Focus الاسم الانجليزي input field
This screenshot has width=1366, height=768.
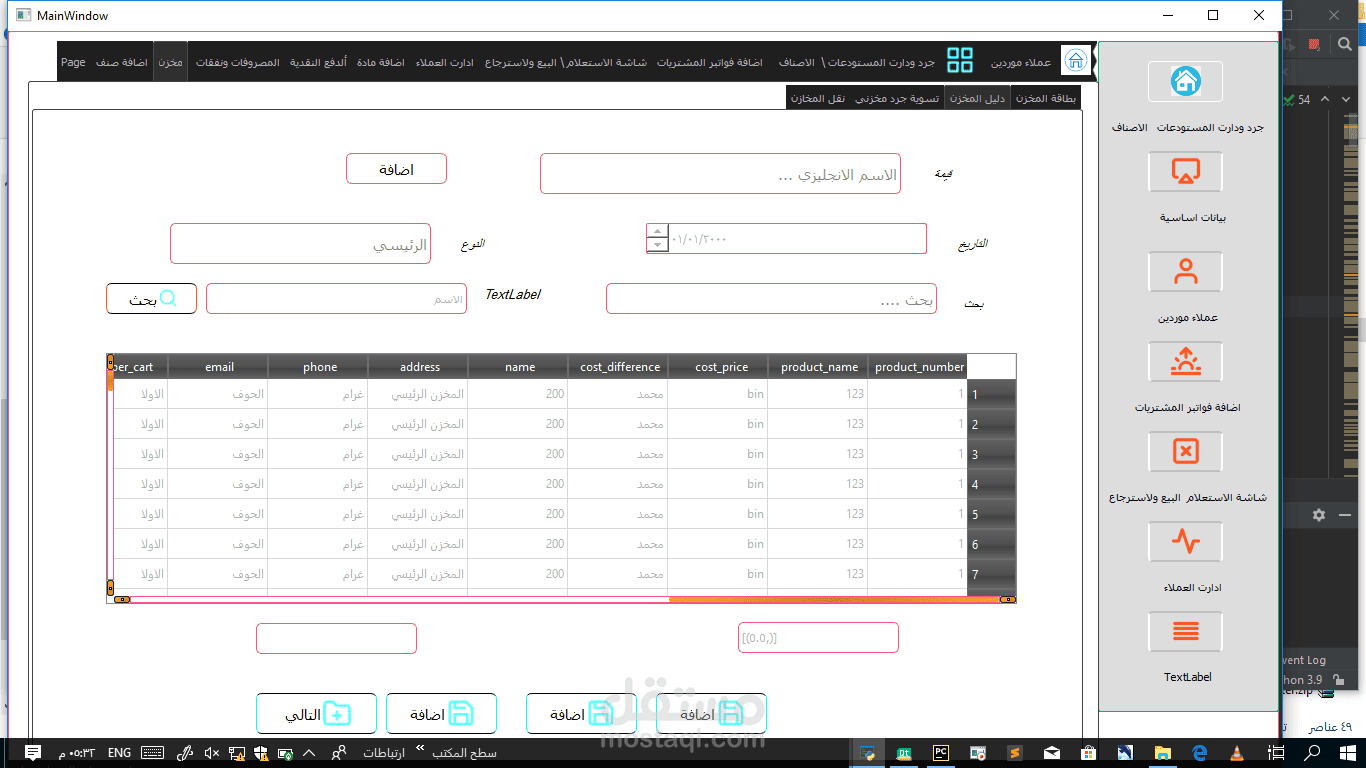click(720, 174)
